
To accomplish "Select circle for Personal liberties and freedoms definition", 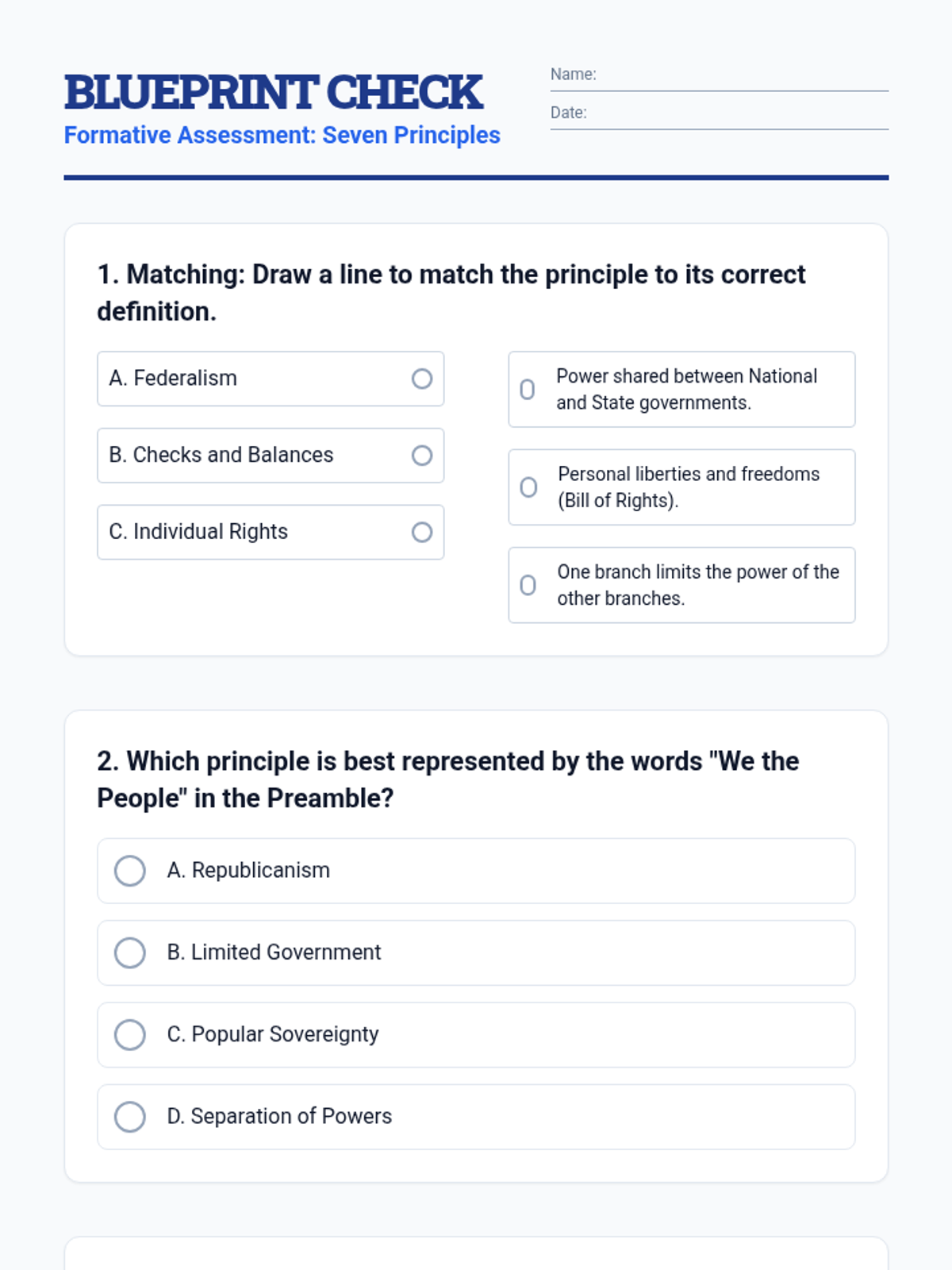I will click(528, 487).
